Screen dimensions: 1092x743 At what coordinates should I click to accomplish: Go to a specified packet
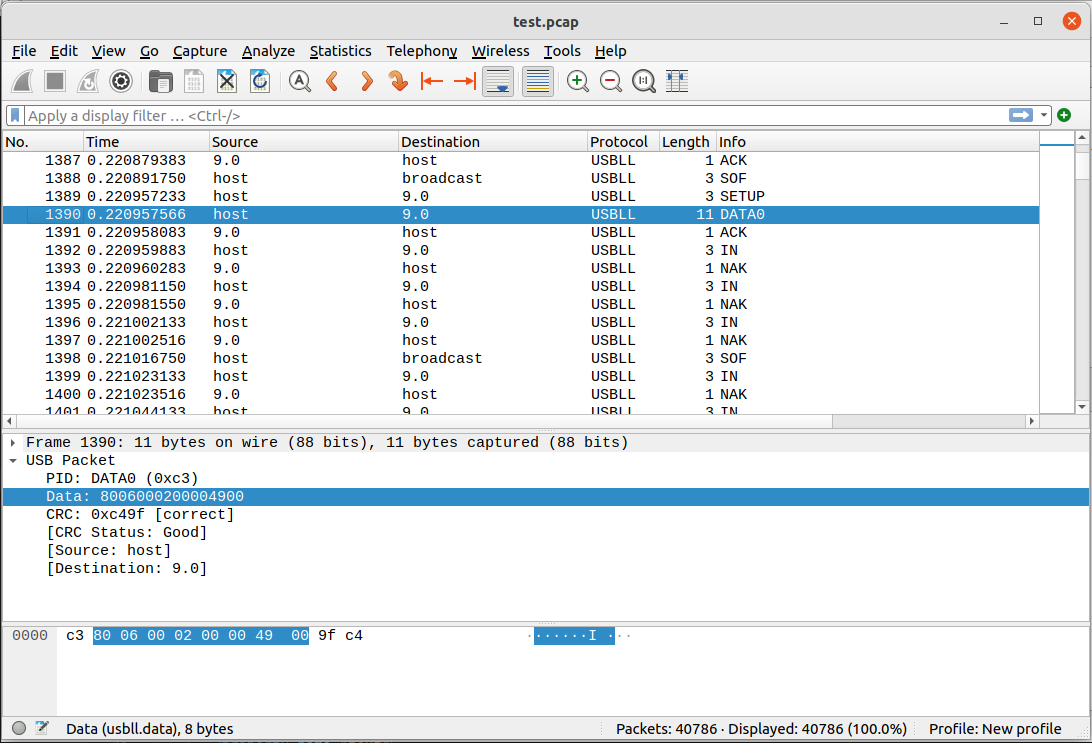coord(398,81)
